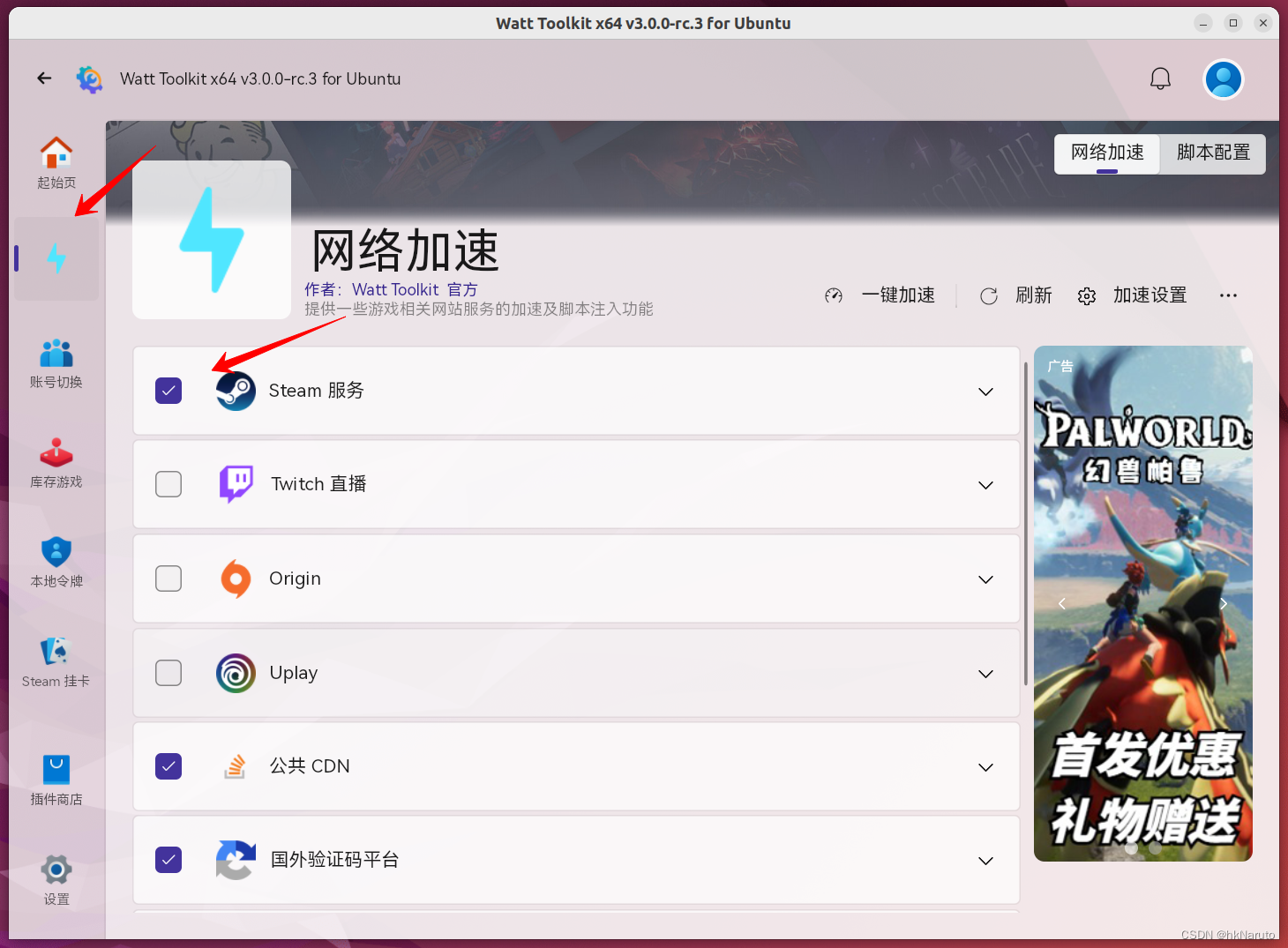Check the Uplay checkbox
This screenshot has height=948, width=1288.
[x=168, y=673]
